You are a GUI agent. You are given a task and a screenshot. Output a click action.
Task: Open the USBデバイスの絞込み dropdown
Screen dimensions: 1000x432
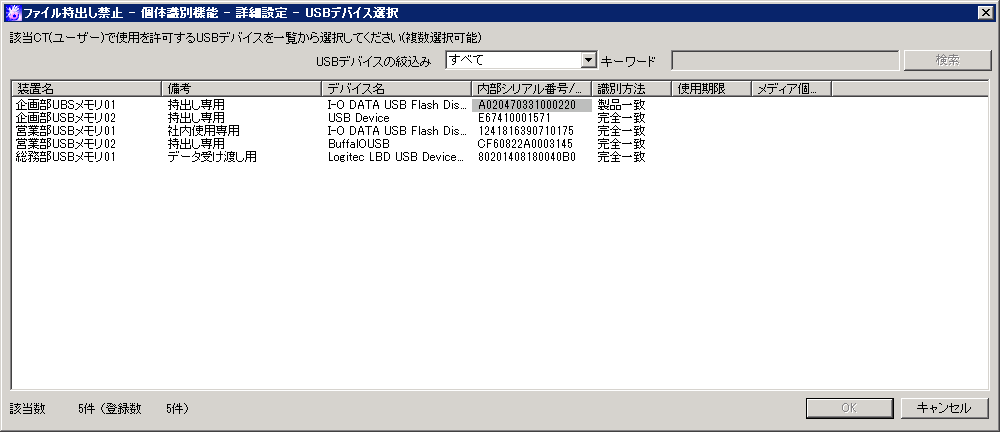[x=588, y=61]
